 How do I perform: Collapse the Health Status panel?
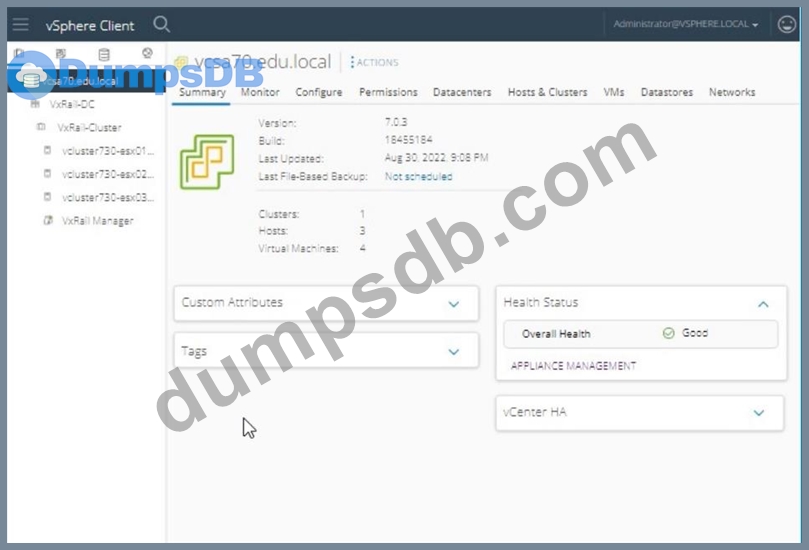point(762,304)
